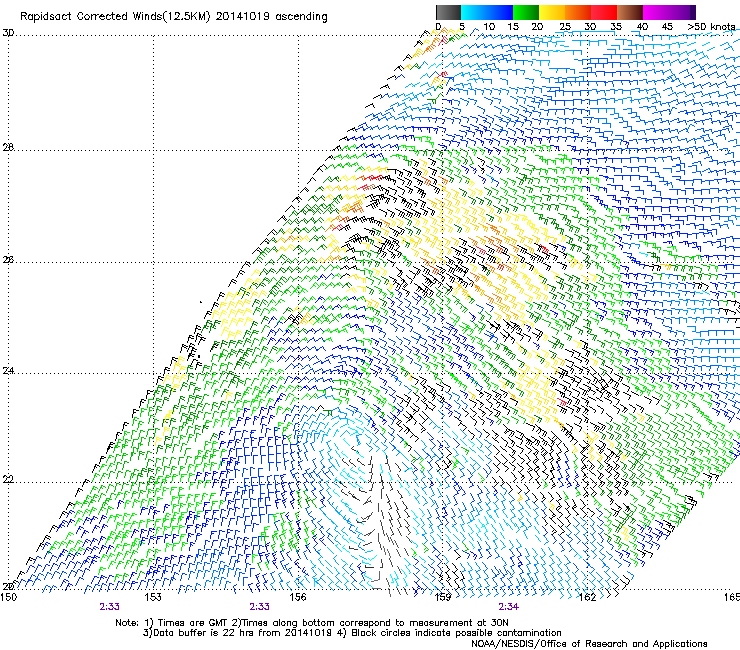The image size is (740, 650).
Task: Click the purple 2:33 label below 156
Action: (x=260, y=607)
